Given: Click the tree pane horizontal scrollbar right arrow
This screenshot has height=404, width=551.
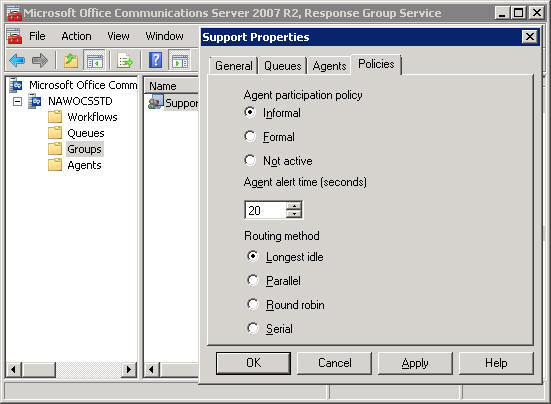Looking at the screenshot, I should pos(129,370).
